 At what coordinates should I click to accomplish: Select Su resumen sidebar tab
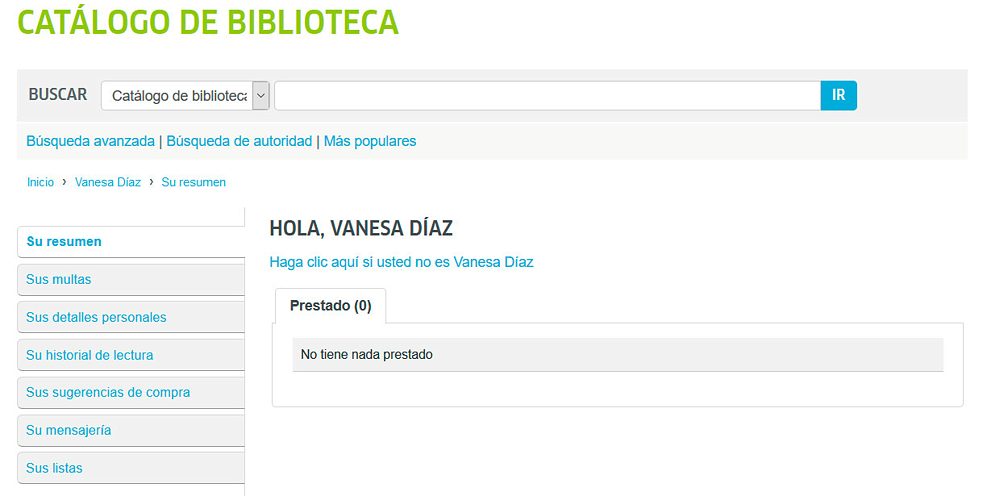pyautogui.click(x=131, y=242)
